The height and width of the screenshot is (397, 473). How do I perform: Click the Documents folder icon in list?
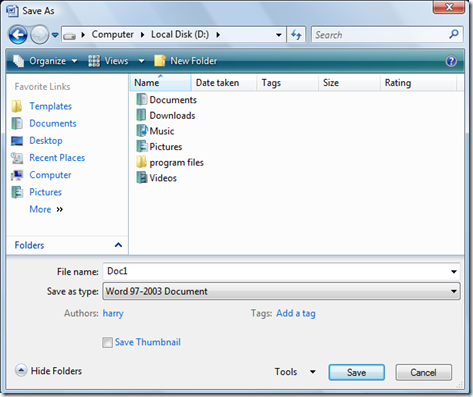(142, 99)
